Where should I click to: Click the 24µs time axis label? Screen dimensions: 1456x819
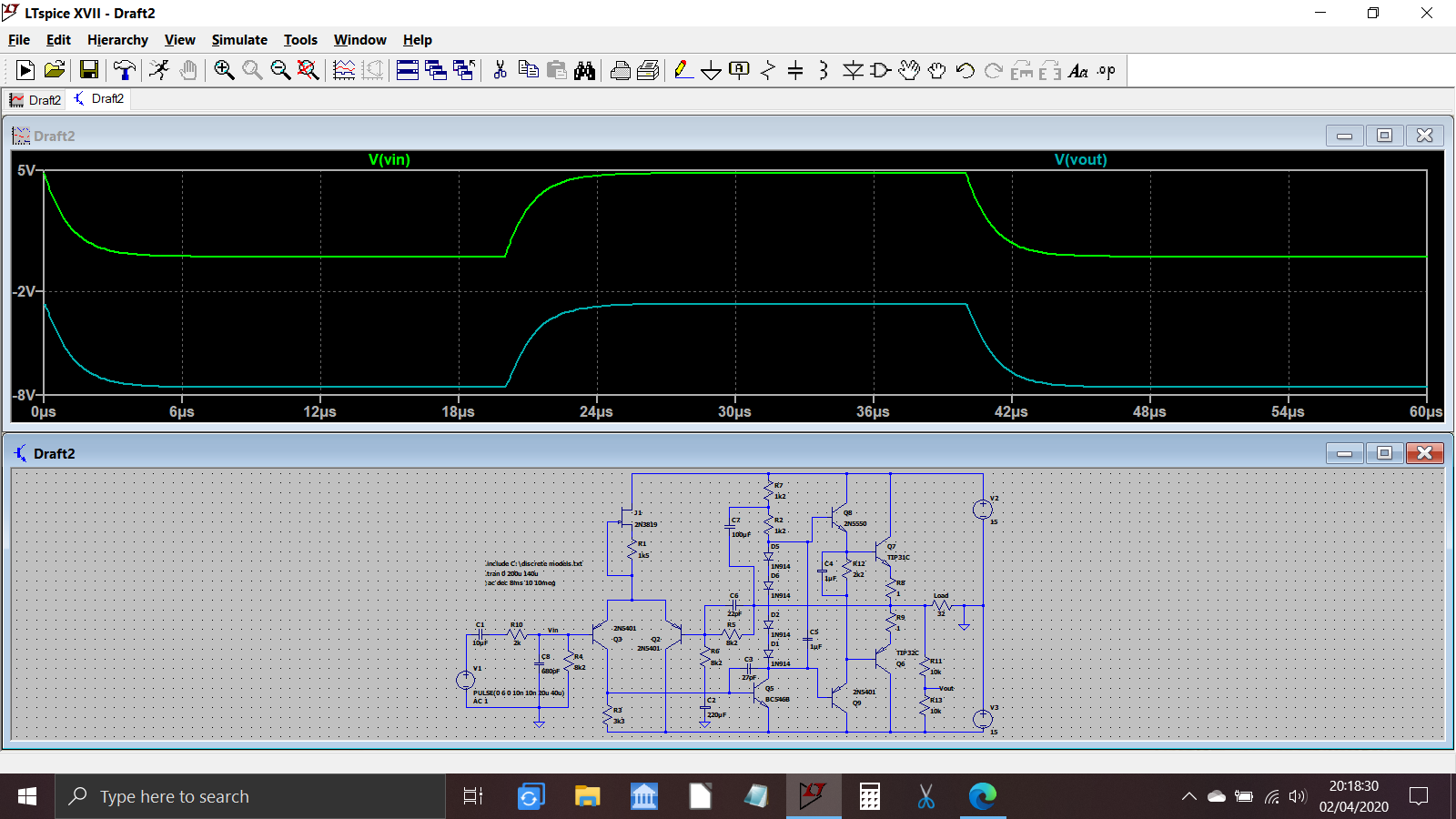tap(596, 412)
